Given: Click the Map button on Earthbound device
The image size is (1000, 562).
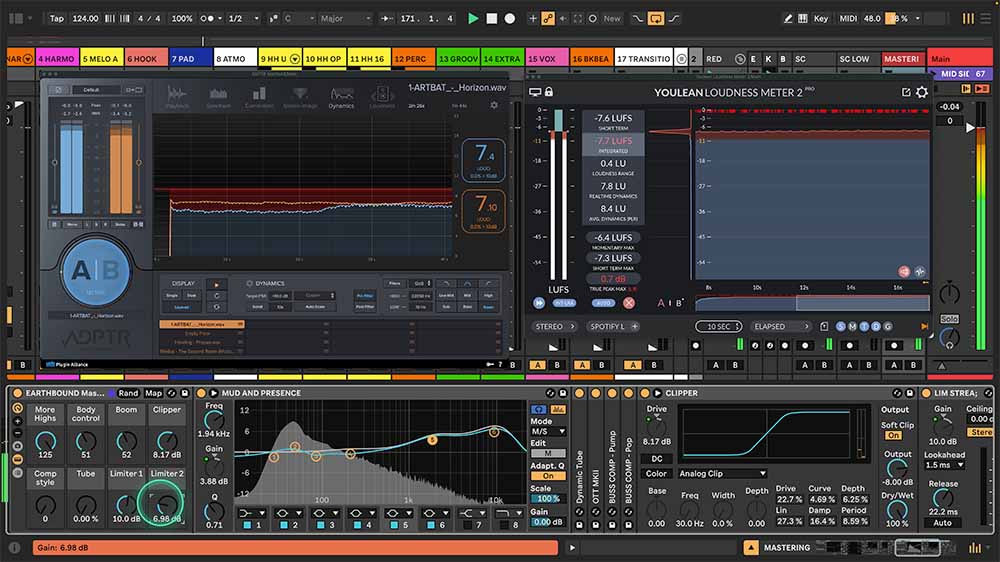Looking at the screenshot, I should click(x=154, y=393).
